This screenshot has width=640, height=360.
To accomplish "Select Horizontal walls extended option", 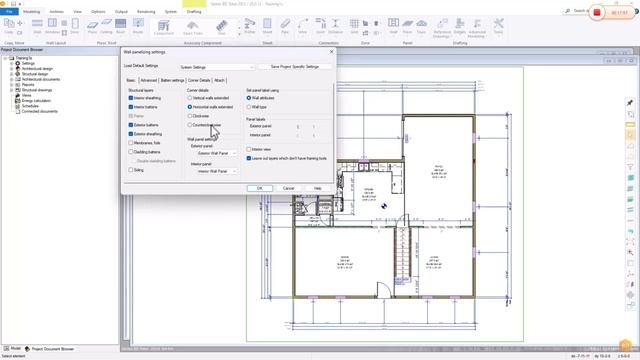I will pos(190,107).
